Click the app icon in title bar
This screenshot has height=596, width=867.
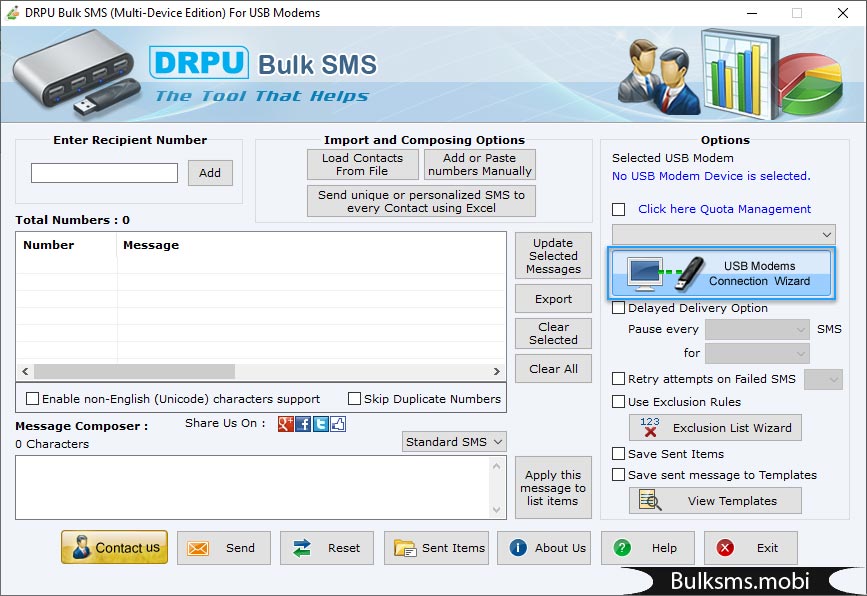pos(13,13)
